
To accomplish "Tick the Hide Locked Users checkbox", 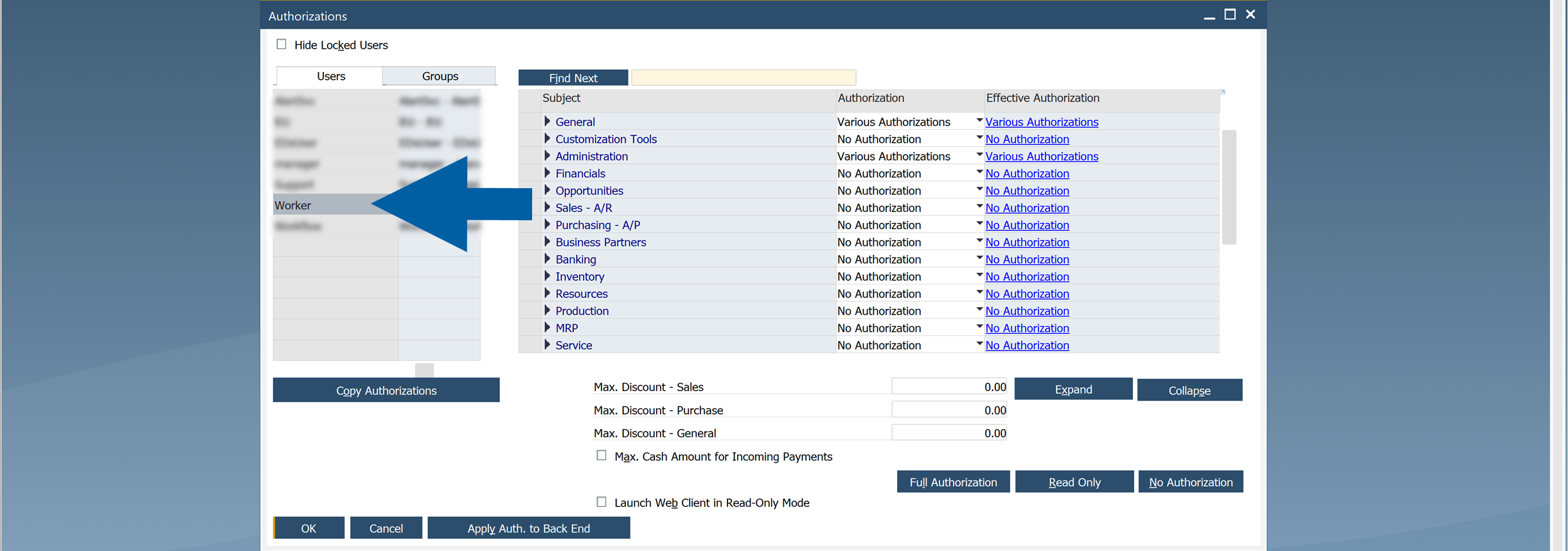I will [281, 44].
